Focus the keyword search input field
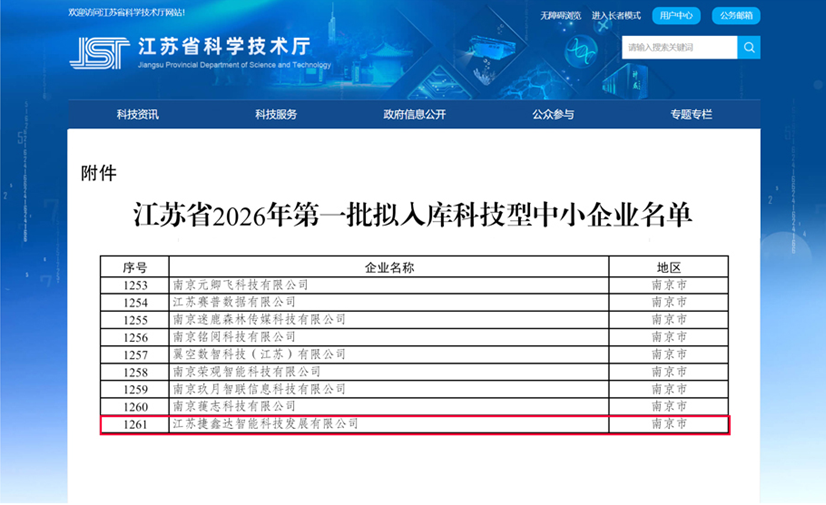826x505 pixels. 680,47
